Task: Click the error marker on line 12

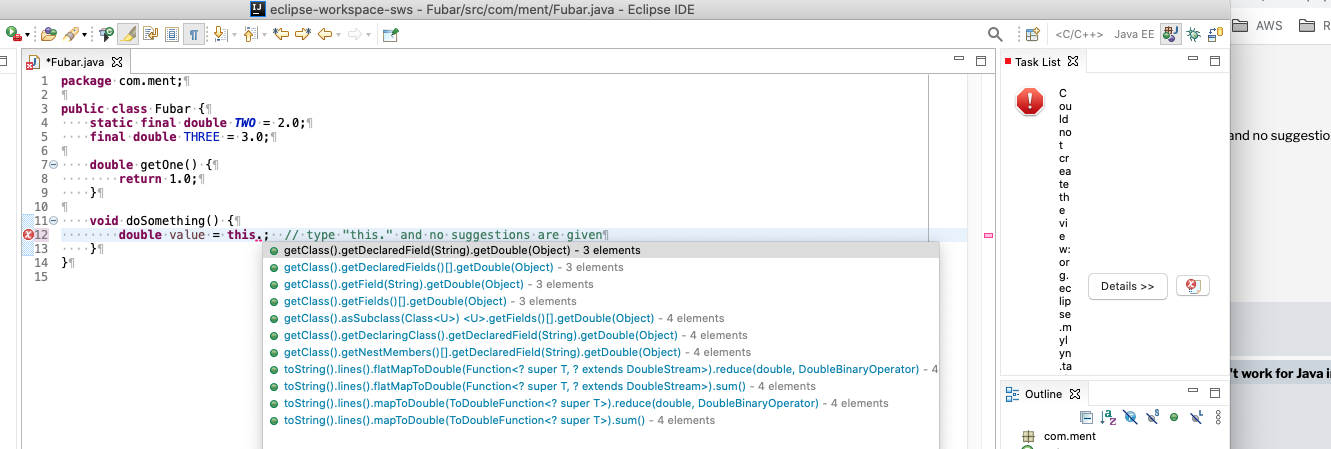Action: [28, 235]
